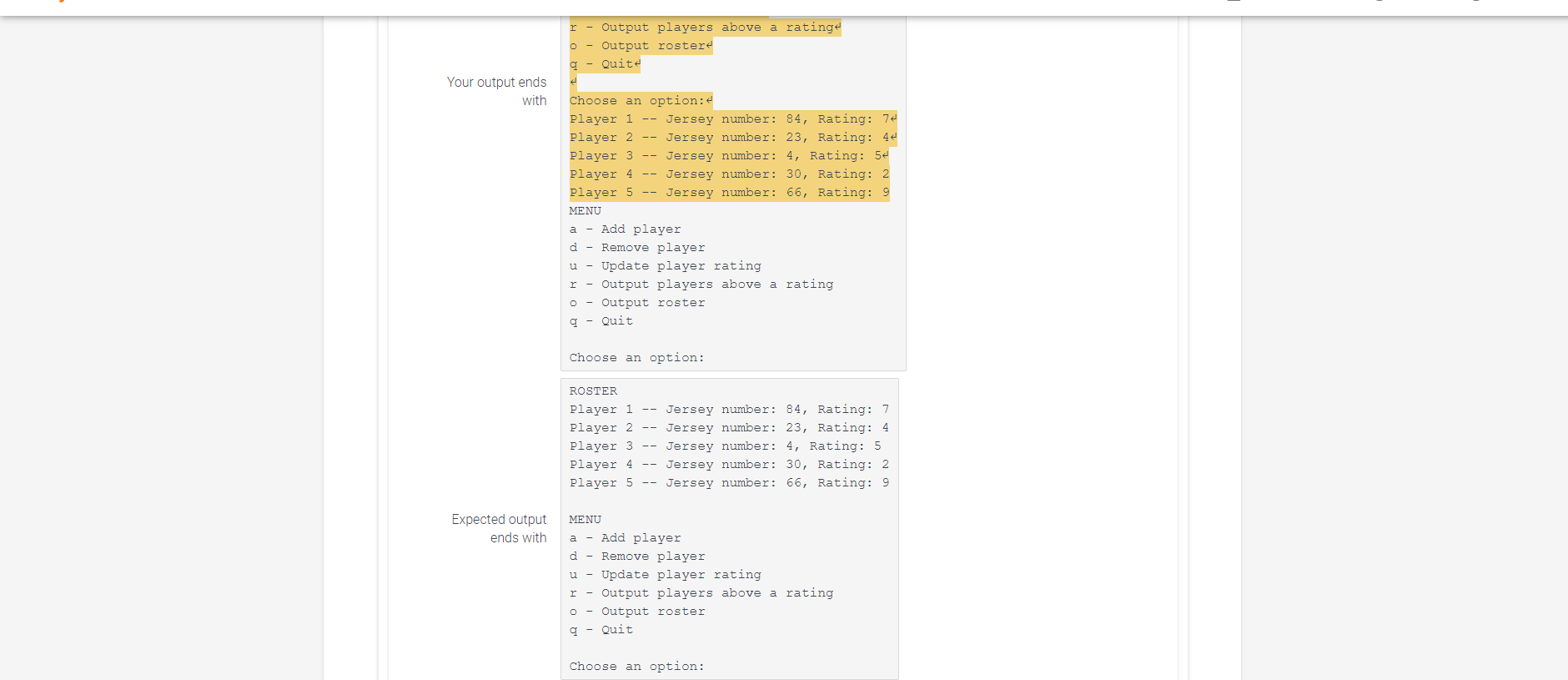Screen dimensions: 1568x680
Task: Click highlighted 'Player 4' line, jersey number 30
Action: click(x=730, y=174)
